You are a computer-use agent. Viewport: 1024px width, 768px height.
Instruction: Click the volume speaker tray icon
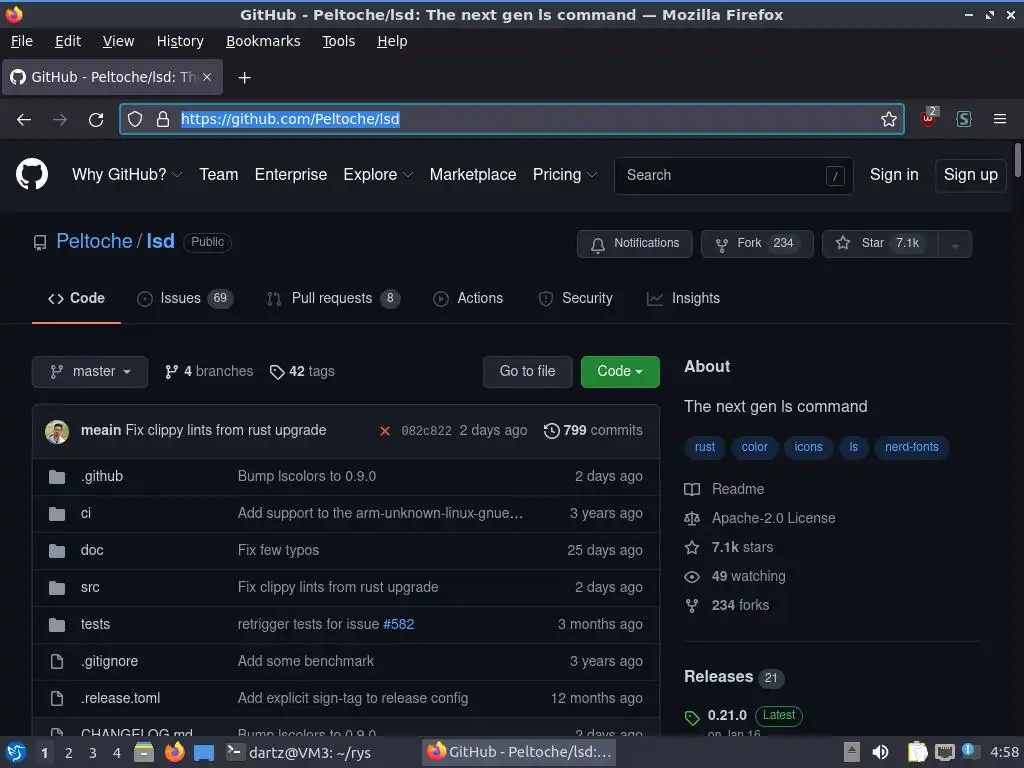[880, 752]
